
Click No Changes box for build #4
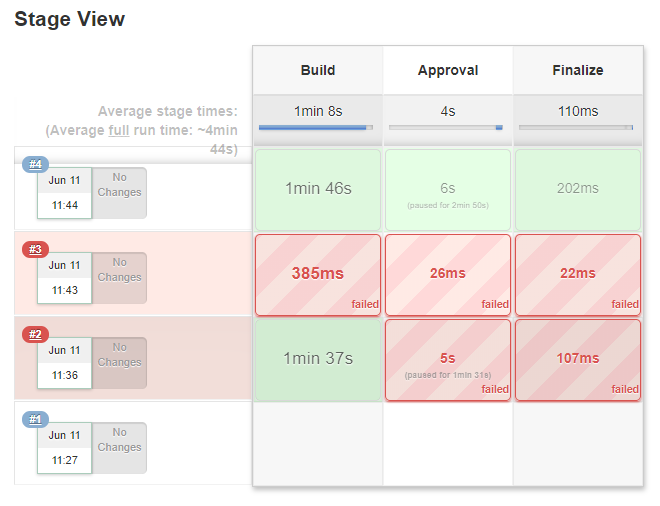pos(120,192)
